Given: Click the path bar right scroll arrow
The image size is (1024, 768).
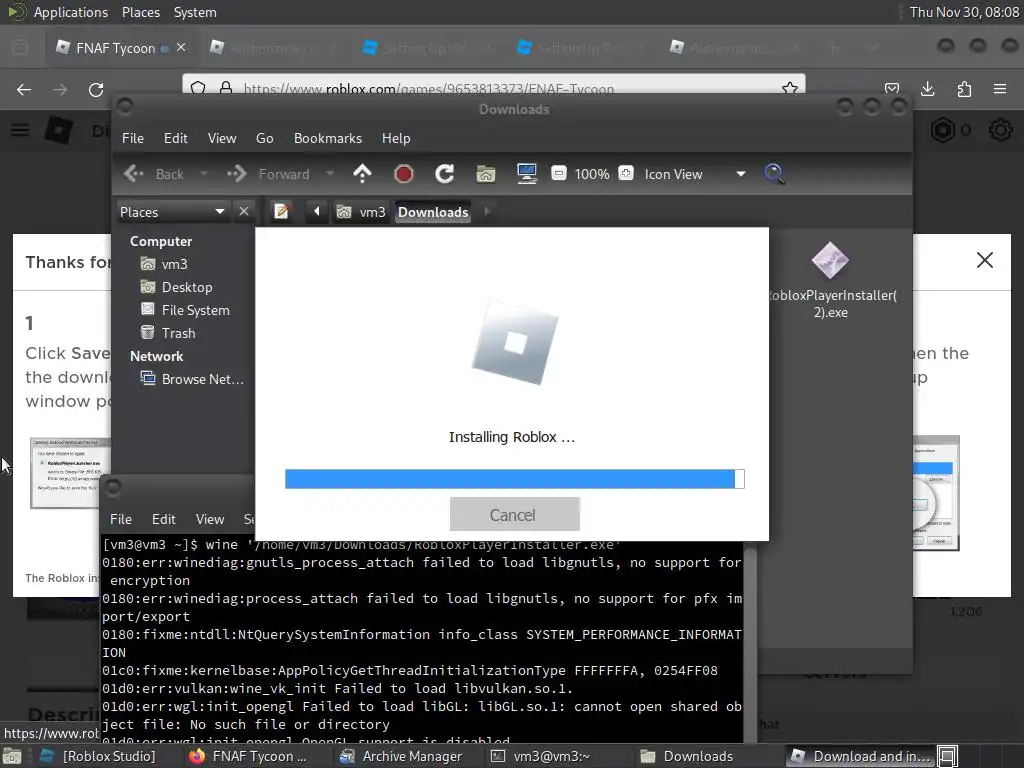Looking at the screenshot, I should point(487,212).
